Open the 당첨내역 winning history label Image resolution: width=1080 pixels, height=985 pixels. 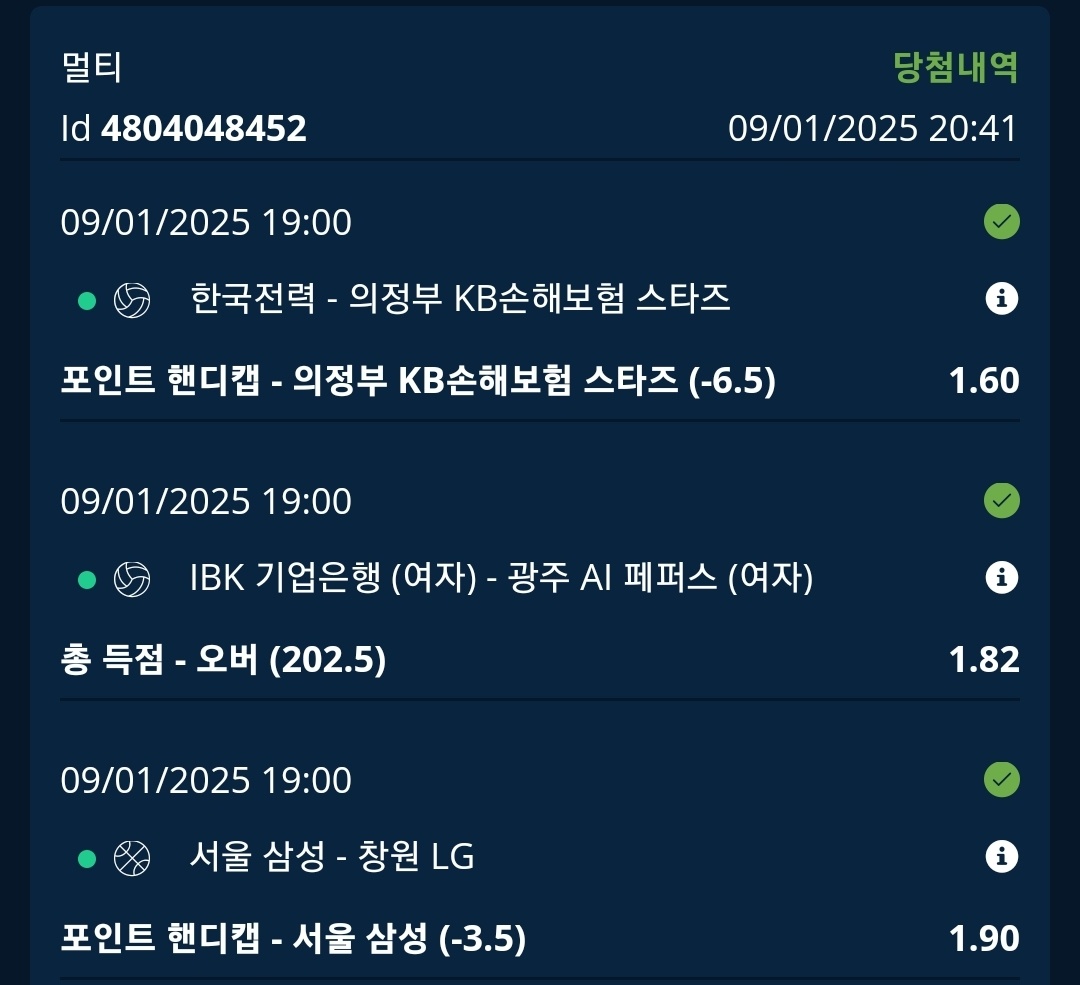coord(955,68)
